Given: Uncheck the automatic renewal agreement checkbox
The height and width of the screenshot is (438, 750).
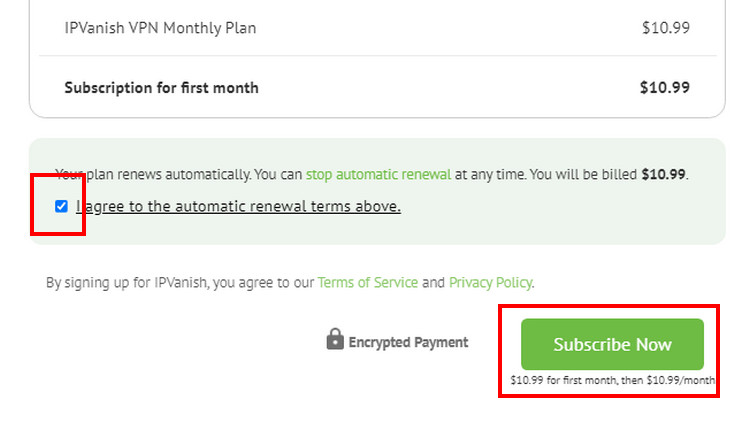Looking at the screenshot, I should (x=61, y=206).
